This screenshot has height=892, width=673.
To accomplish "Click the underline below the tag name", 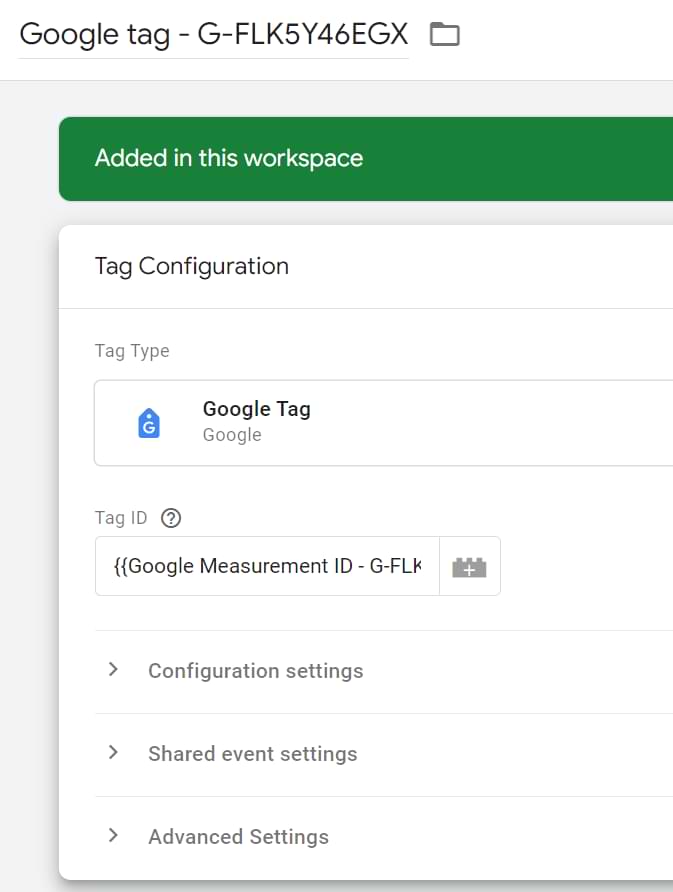I will (213, 58).
